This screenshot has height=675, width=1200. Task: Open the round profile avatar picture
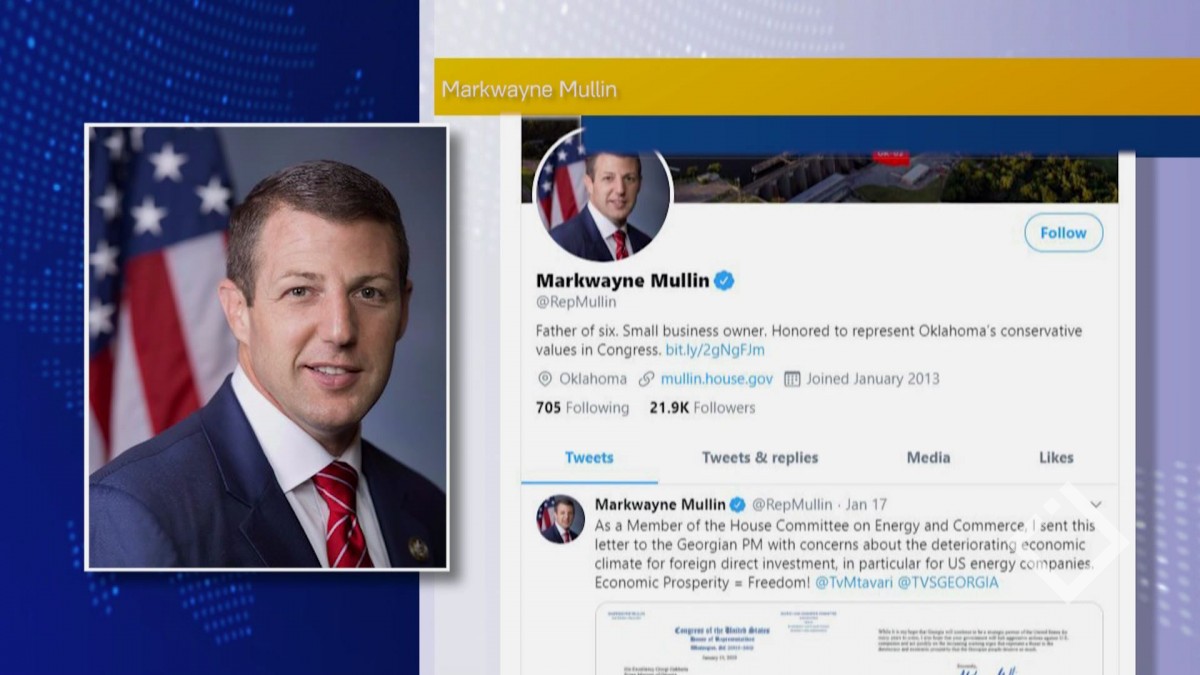[x=602, y=197]
